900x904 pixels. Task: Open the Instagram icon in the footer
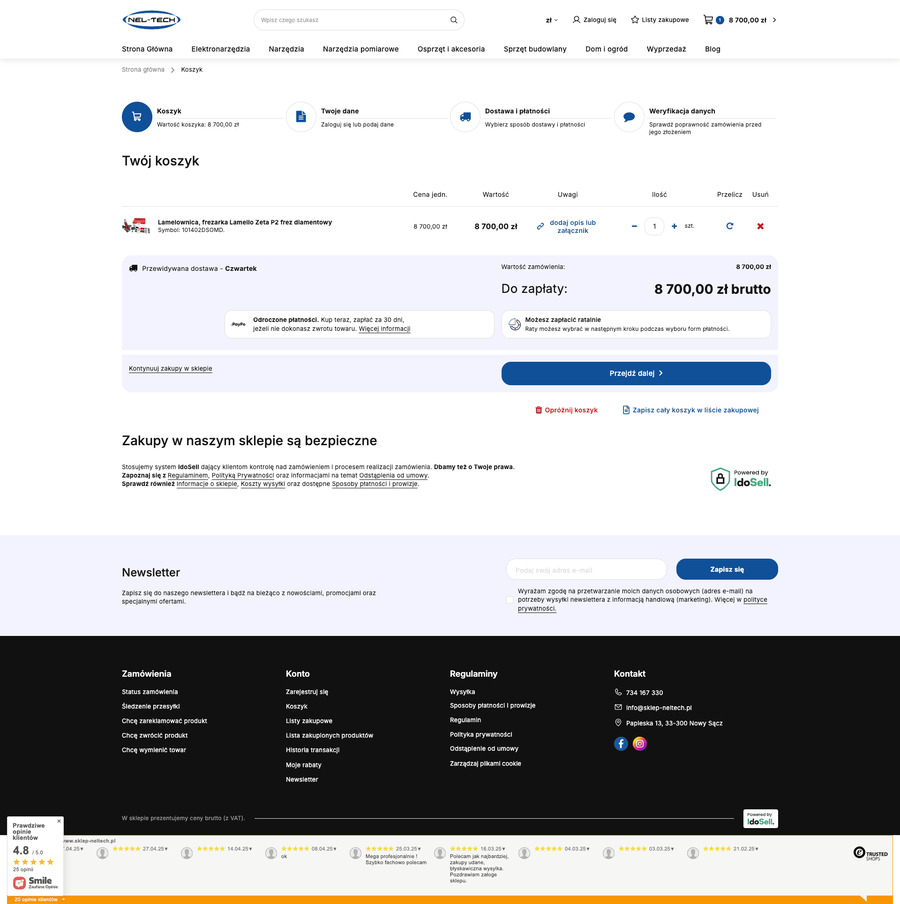(x=639, y=743)
